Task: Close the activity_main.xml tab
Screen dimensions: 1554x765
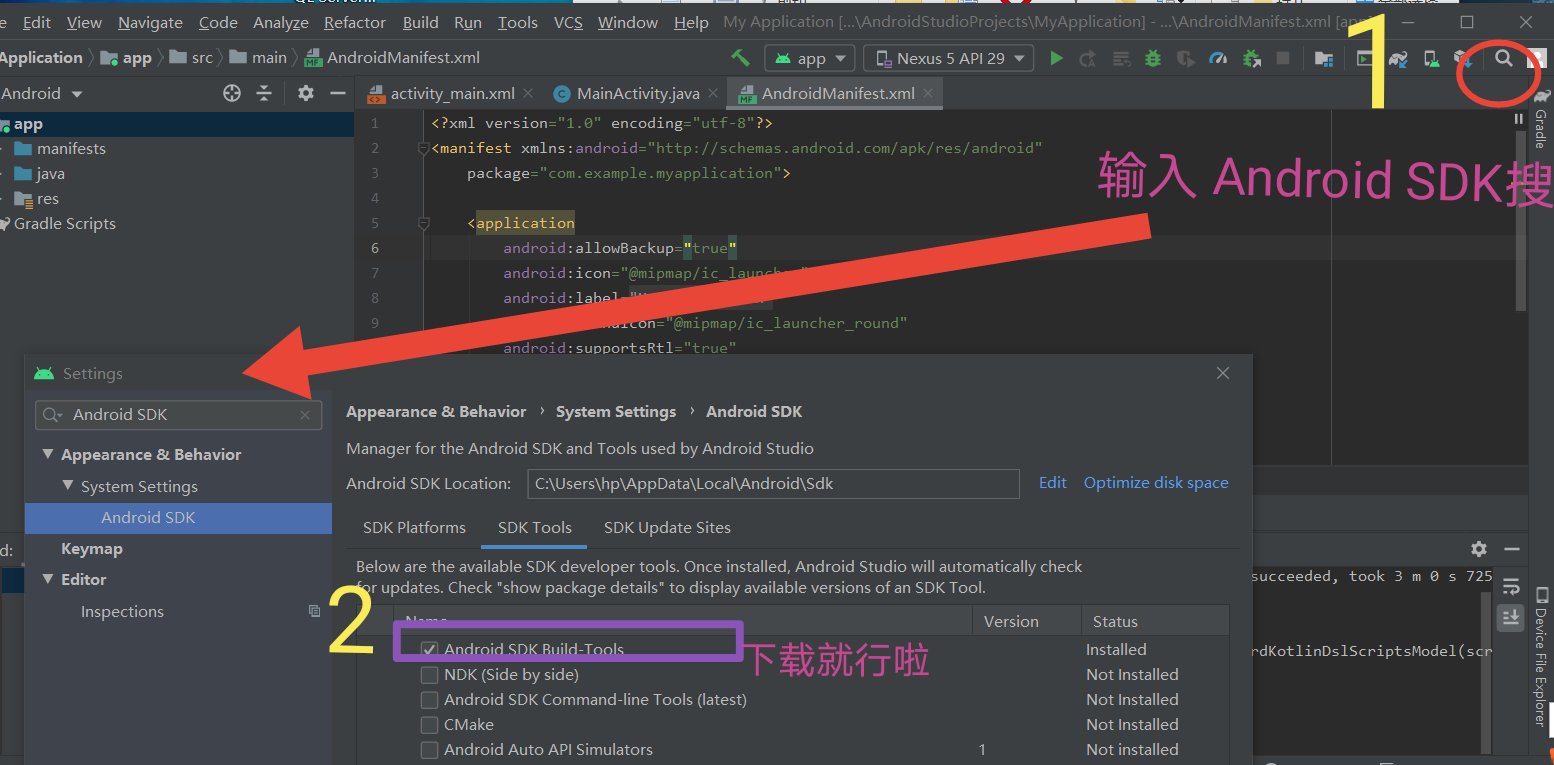Action: (528, 93)
